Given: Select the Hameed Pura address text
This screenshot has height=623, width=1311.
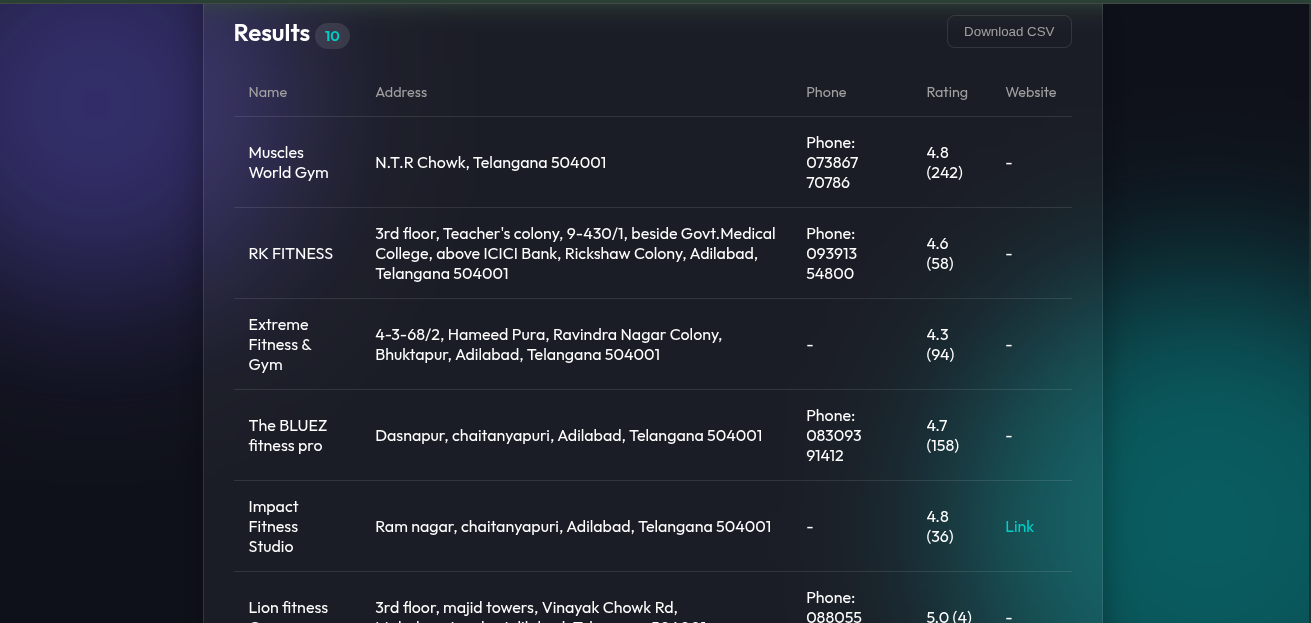Looking at the screenshot, I should click(548, 345).
